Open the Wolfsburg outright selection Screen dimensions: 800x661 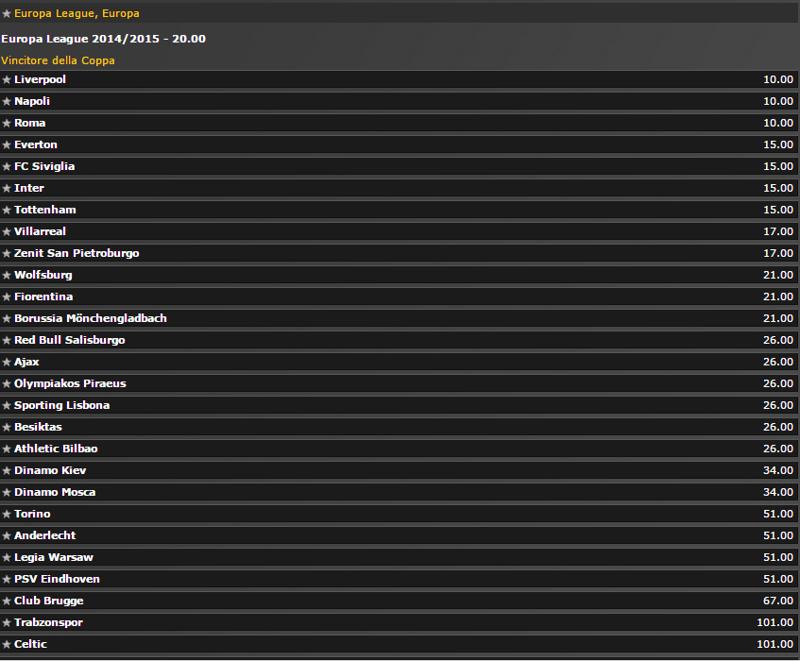(400, 274)
